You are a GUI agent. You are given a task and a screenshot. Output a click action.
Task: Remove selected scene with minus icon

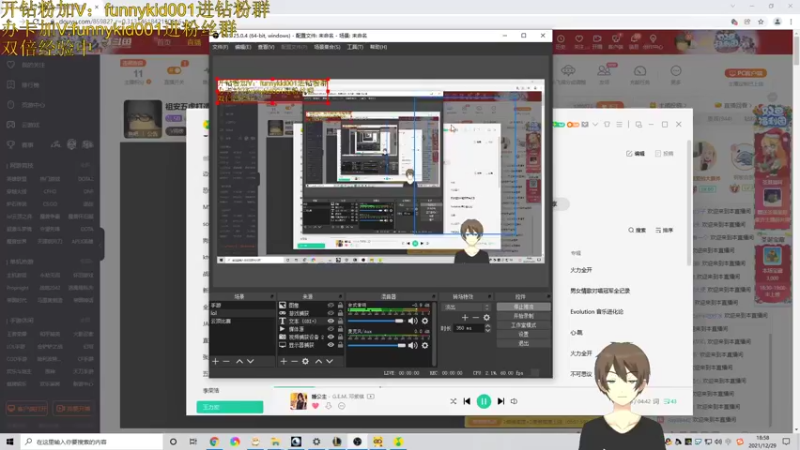pyautogui.click(x=227, y=361)
